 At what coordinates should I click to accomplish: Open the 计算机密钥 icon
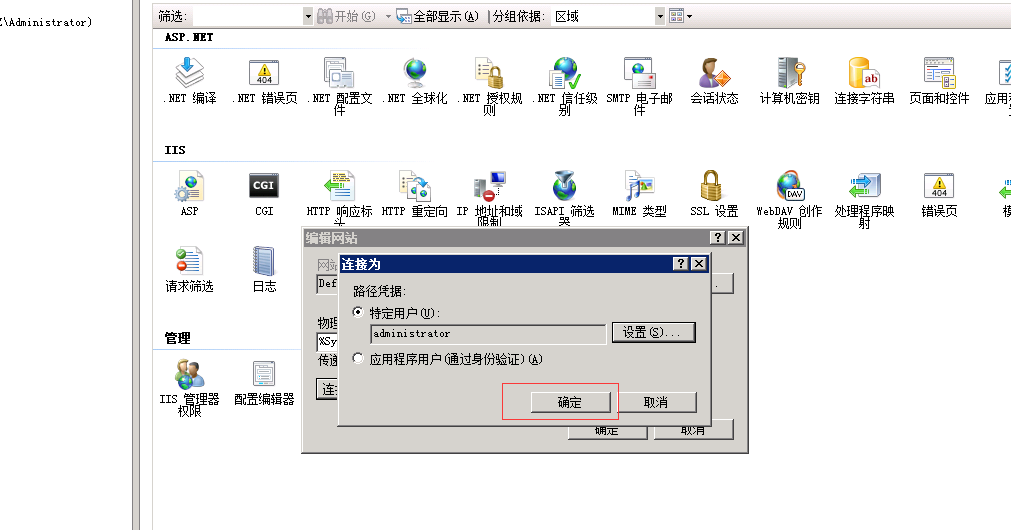(790, 72)
